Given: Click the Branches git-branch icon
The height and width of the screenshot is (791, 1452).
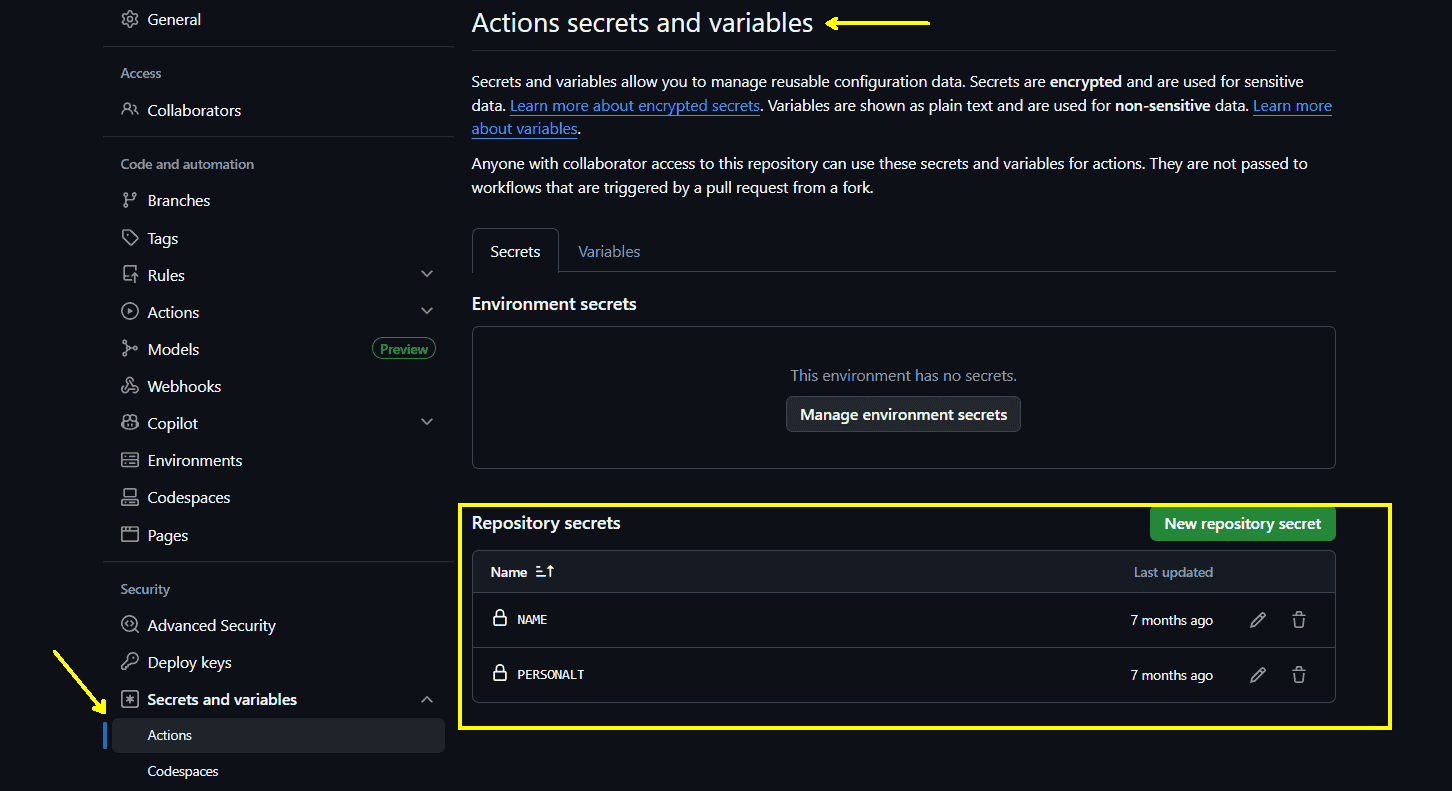Looking at the screenshot, I should [x=129, y=200].
